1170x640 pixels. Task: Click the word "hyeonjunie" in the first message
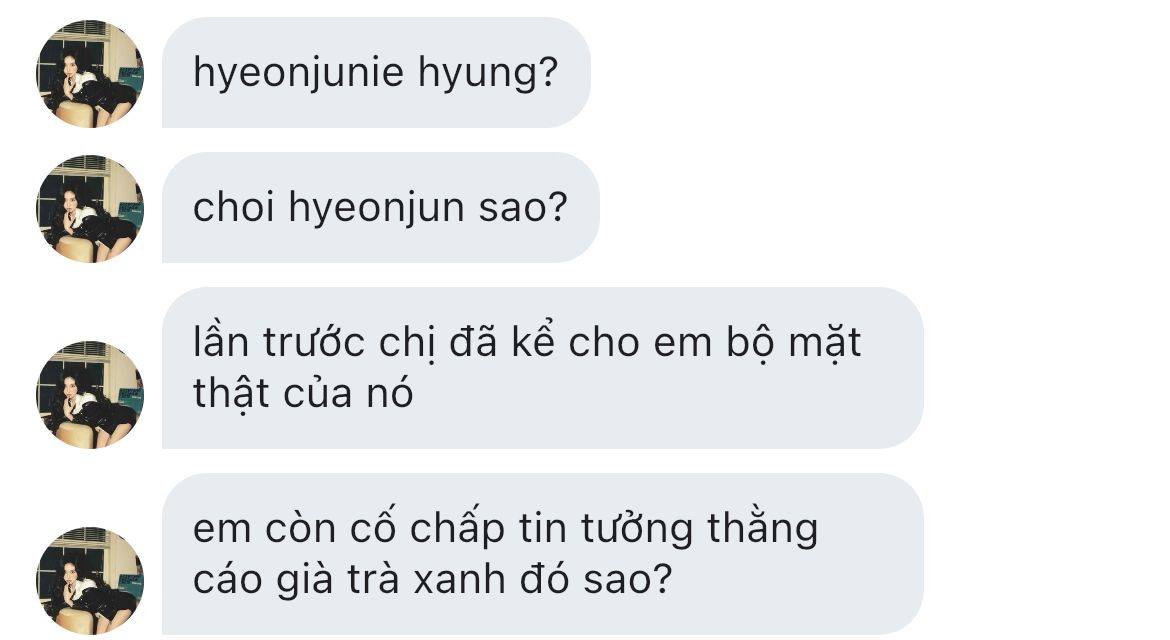(298, 73)
